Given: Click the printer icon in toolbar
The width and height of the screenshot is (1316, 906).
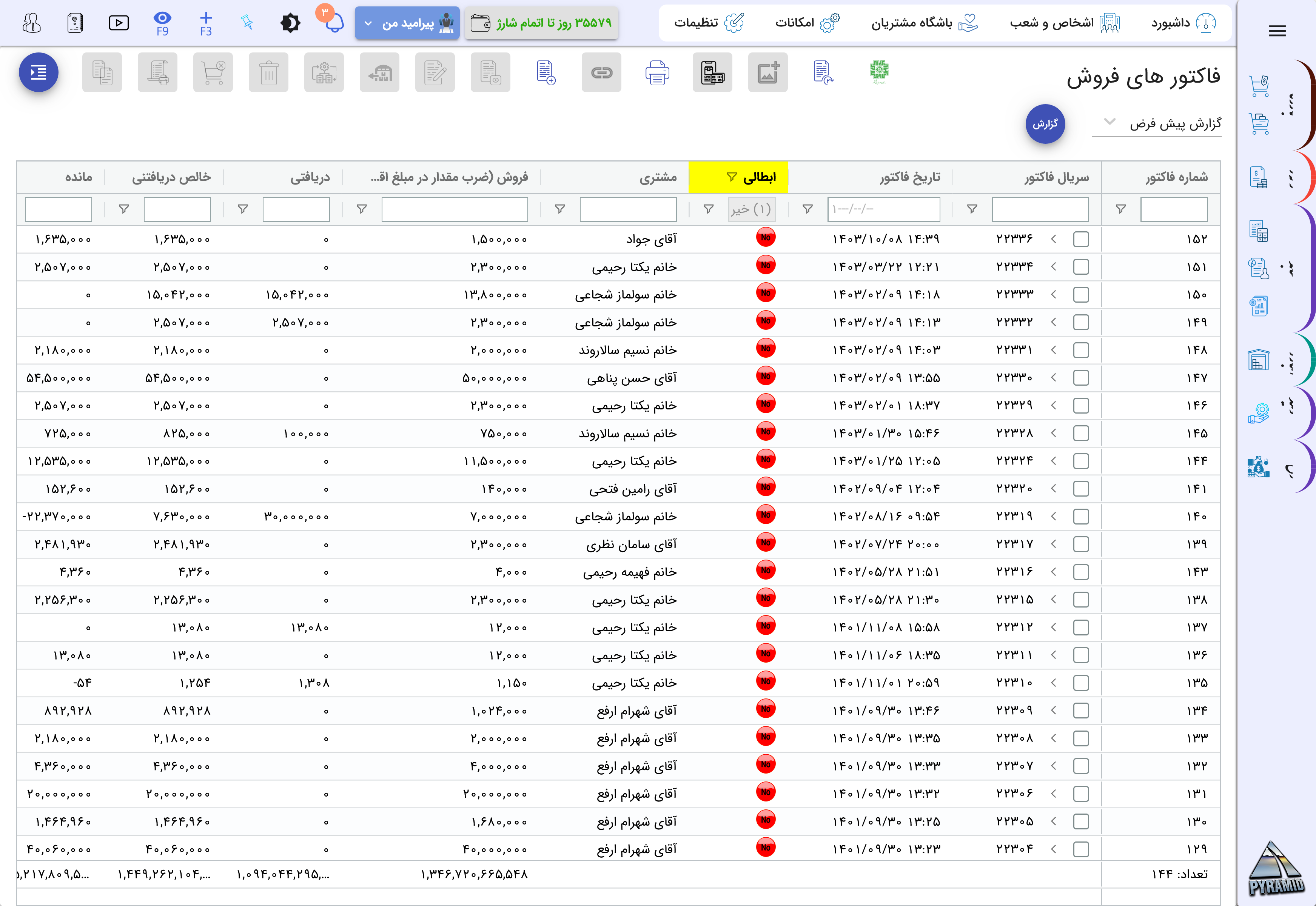Looking at the screenshot, I should click(x=657, y=73).
